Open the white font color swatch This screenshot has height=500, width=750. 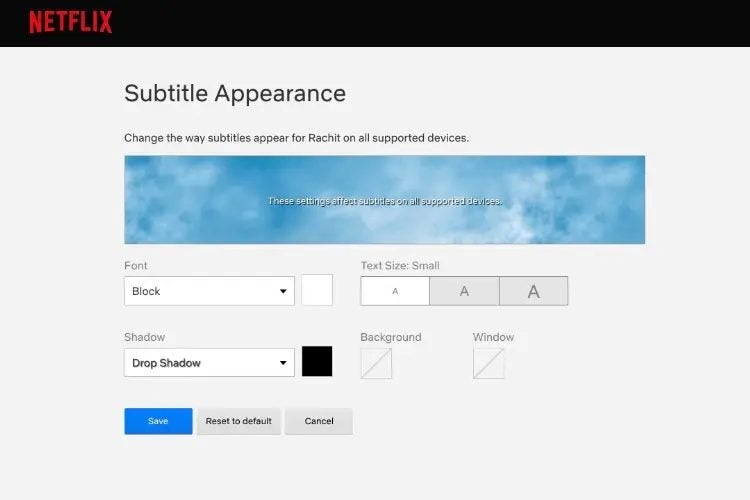point(317,290)
